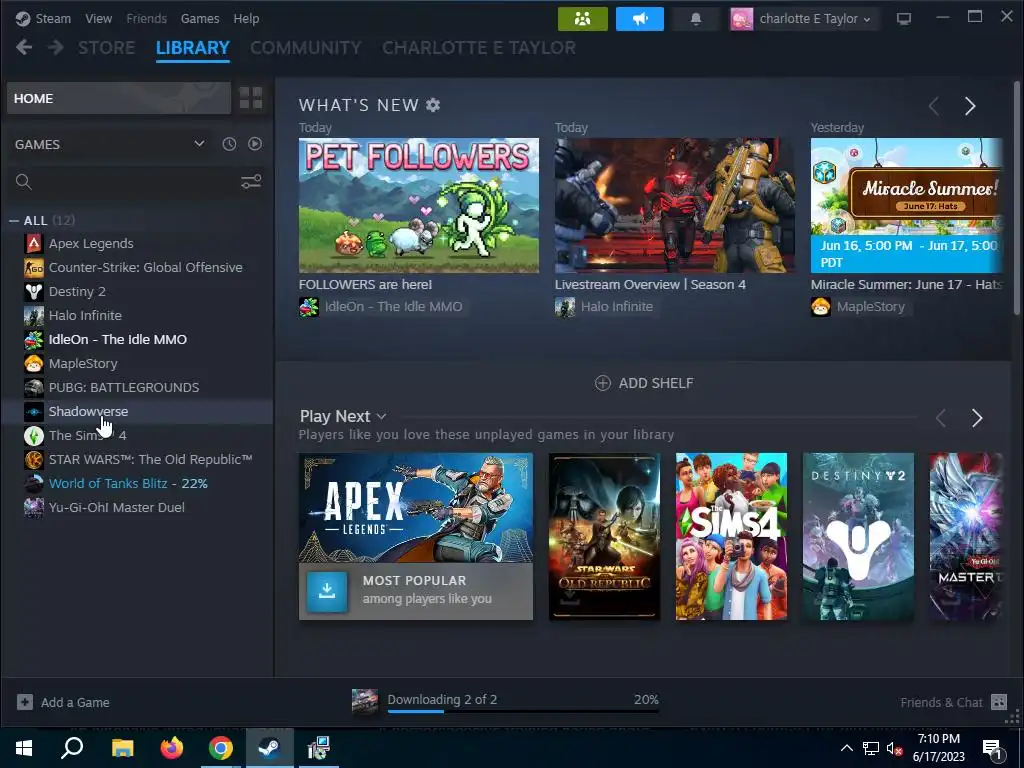The height and width of the screenshot is (768, 1024).
Task: Go forward with the right arrow
Action: (56, 47)
